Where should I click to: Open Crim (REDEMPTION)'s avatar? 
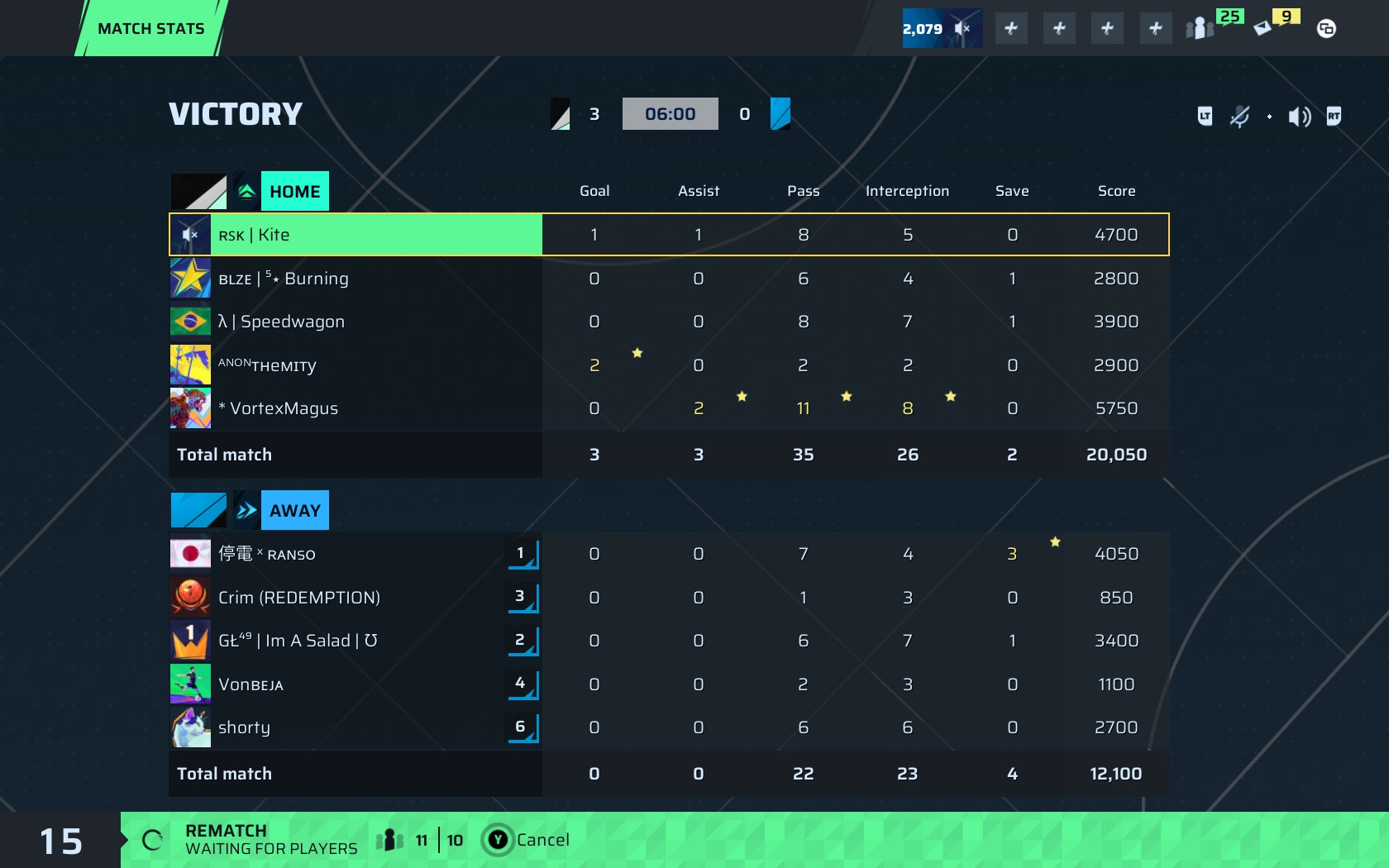[x=190, y=597]
